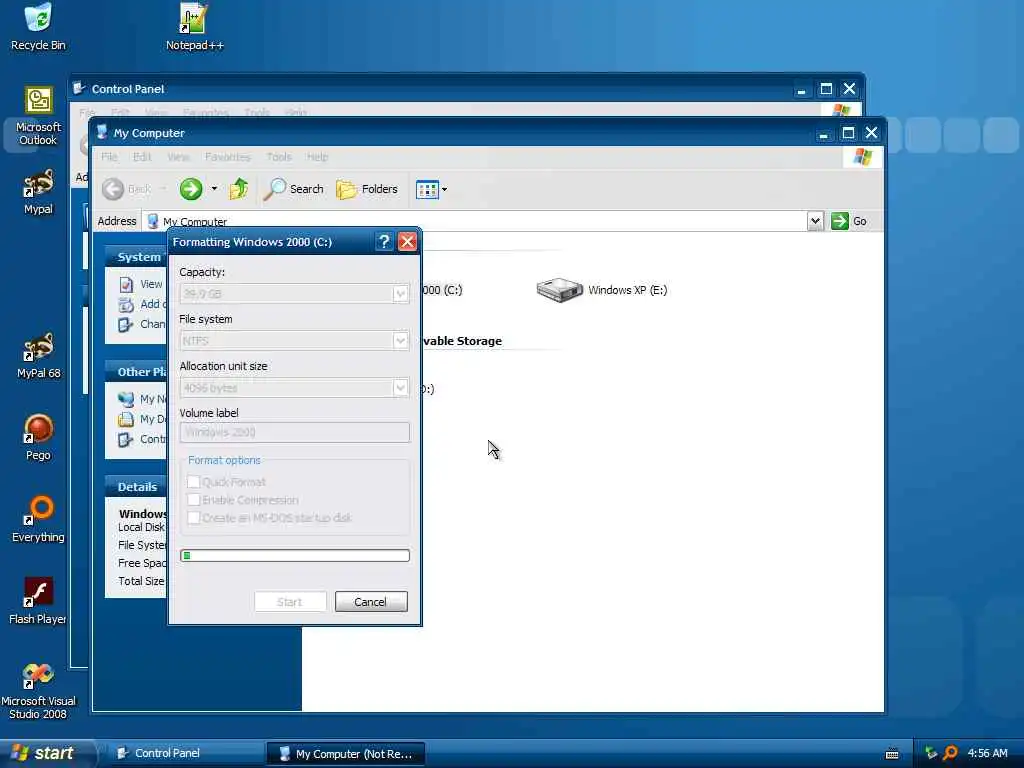Screen dimensions: 1024x768
Task: Open the Flash Player desktop shortcut
Action: [38, 601]
